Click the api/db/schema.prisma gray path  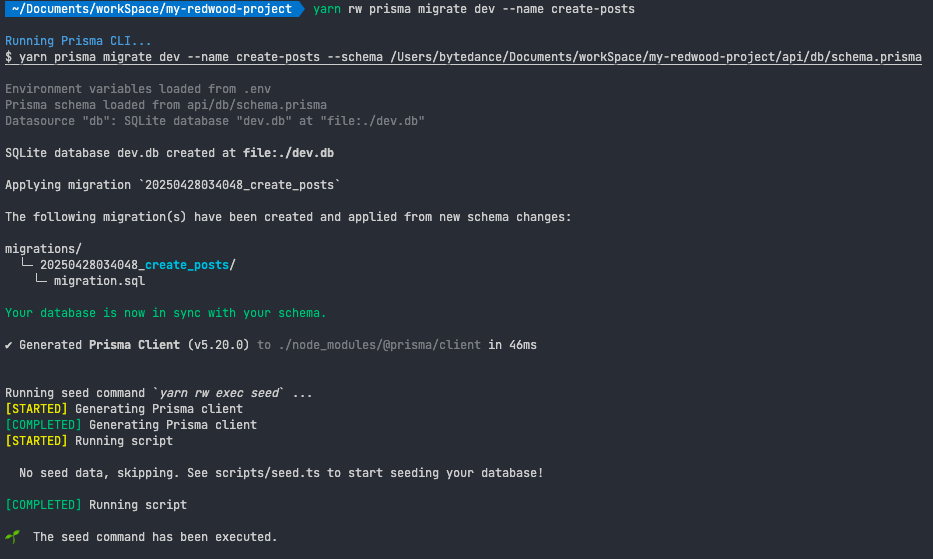[x=256, y=105]
